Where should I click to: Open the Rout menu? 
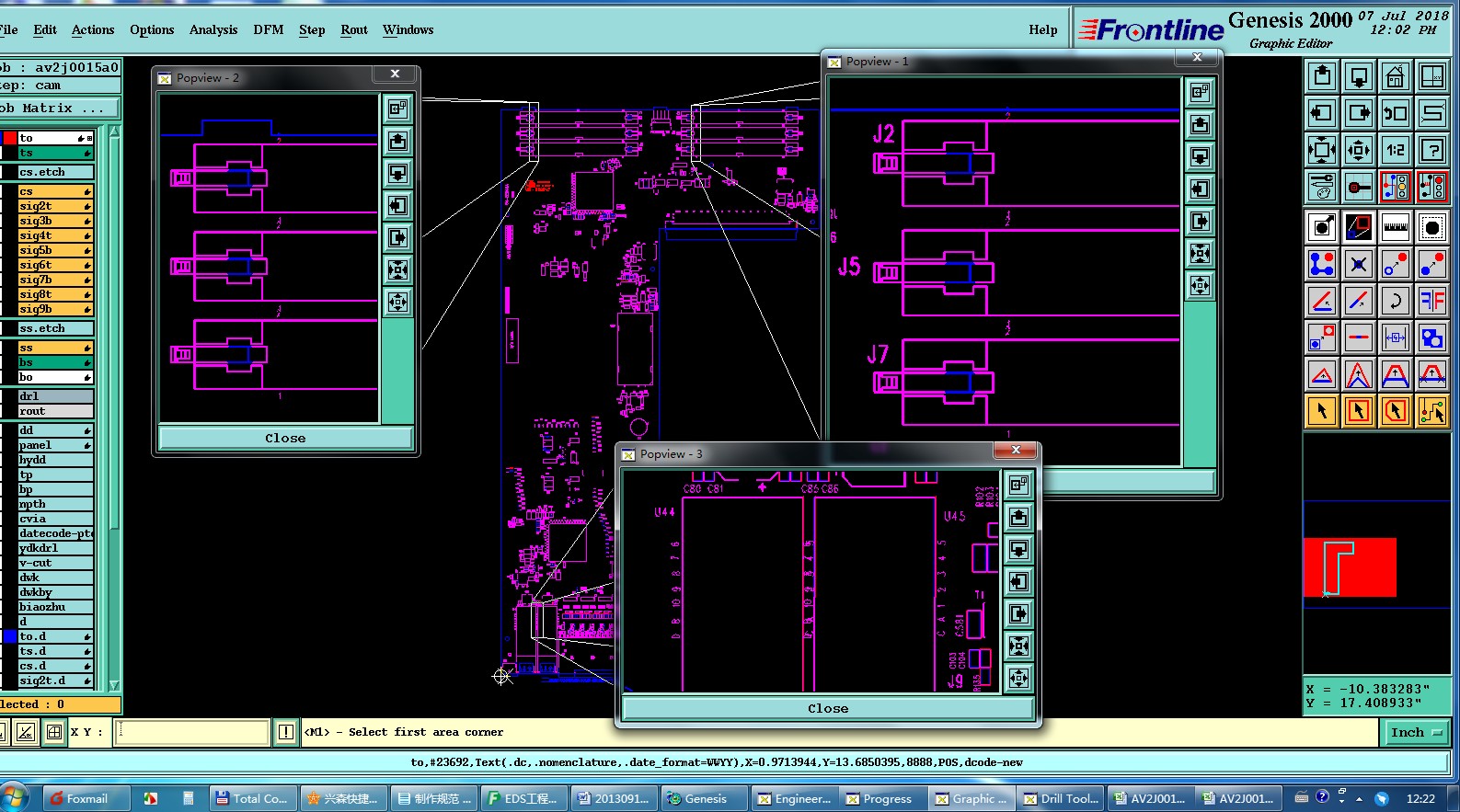point(354,29)
